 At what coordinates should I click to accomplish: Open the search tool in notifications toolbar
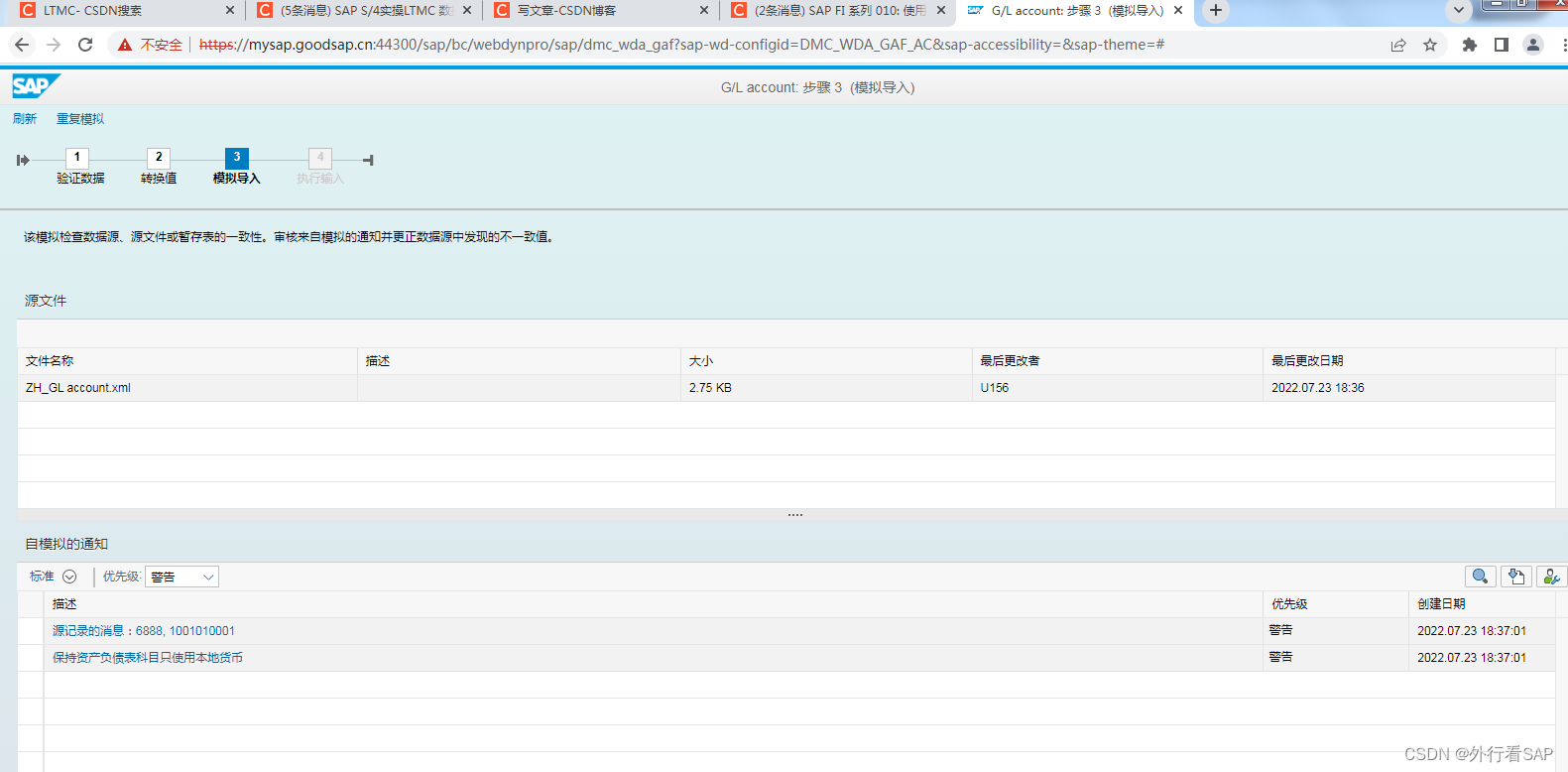click(x=1480, y=577)
